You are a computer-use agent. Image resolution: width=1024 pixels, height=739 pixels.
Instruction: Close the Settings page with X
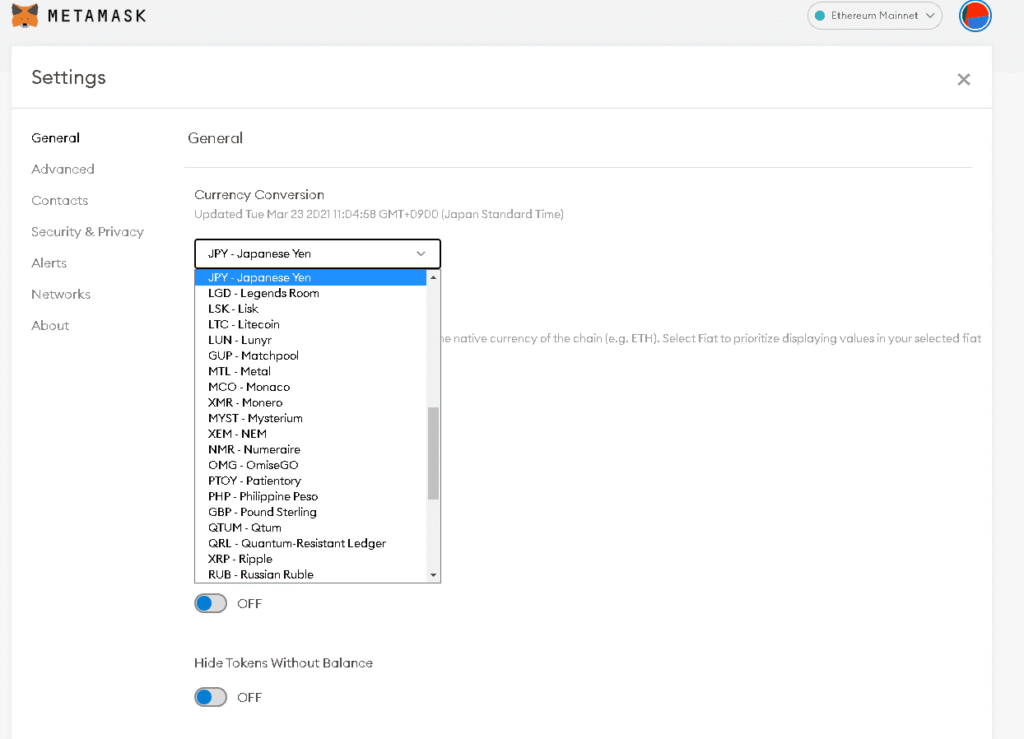point(963,80)
